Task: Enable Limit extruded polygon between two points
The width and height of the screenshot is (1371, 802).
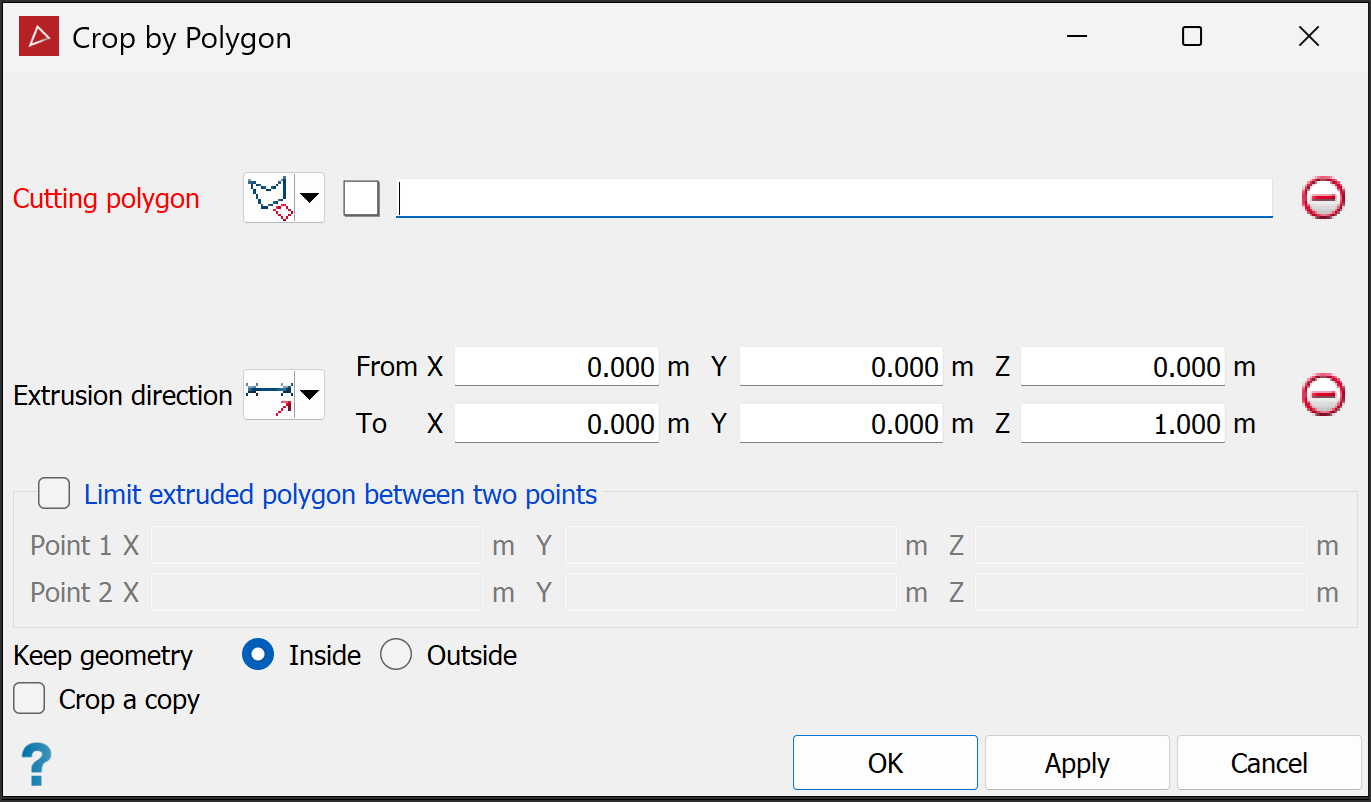Action: pyautogui.click(x=54, y=494)
